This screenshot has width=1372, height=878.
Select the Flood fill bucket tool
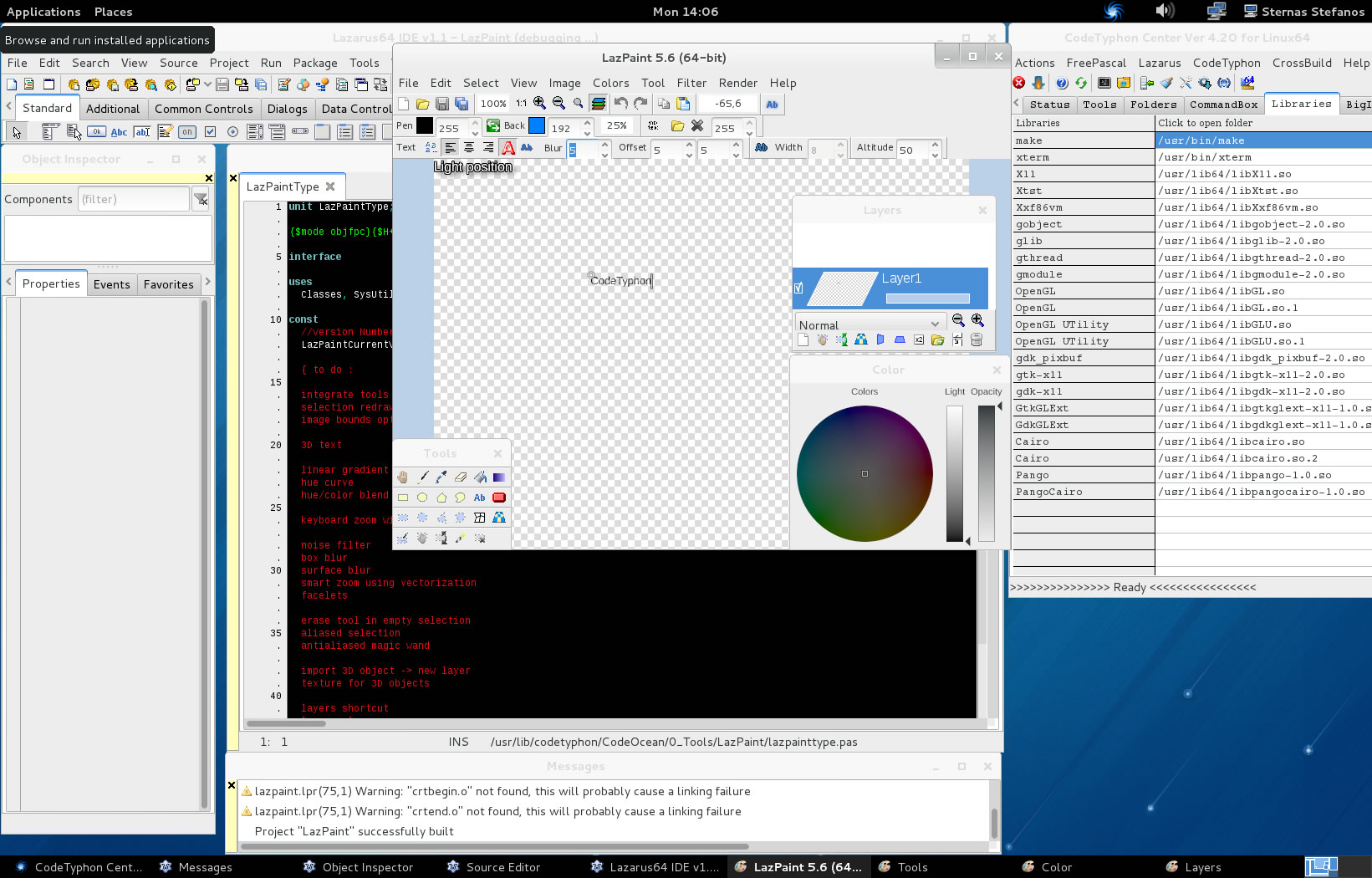coord(480,477)
